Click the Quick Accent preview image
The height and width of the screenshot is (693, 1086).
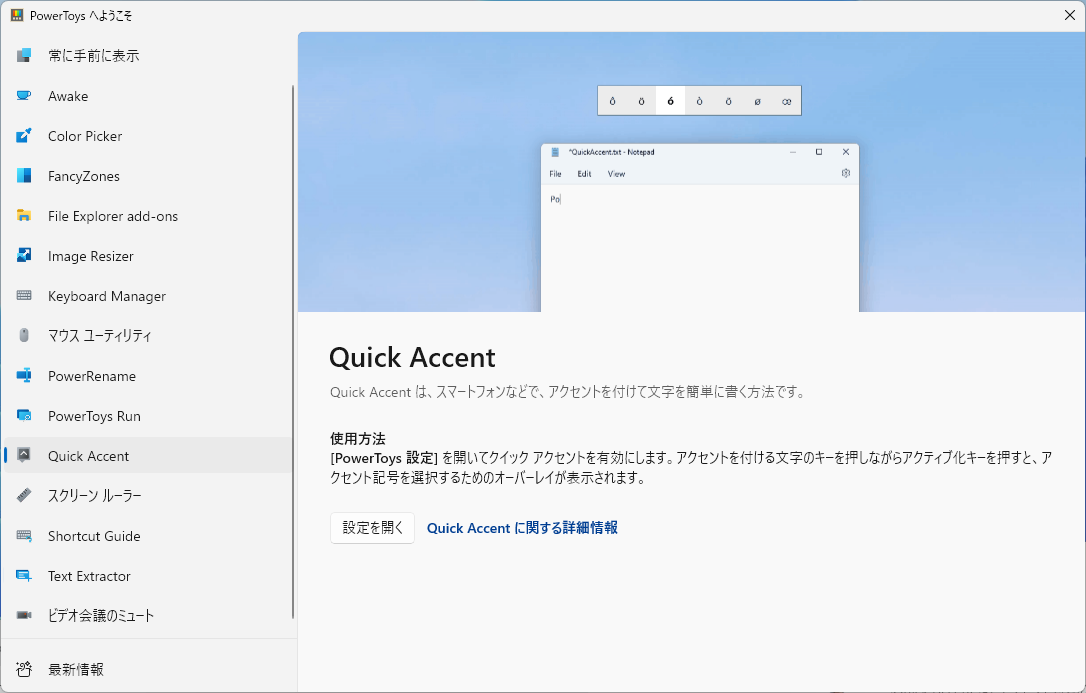(692, 172)
